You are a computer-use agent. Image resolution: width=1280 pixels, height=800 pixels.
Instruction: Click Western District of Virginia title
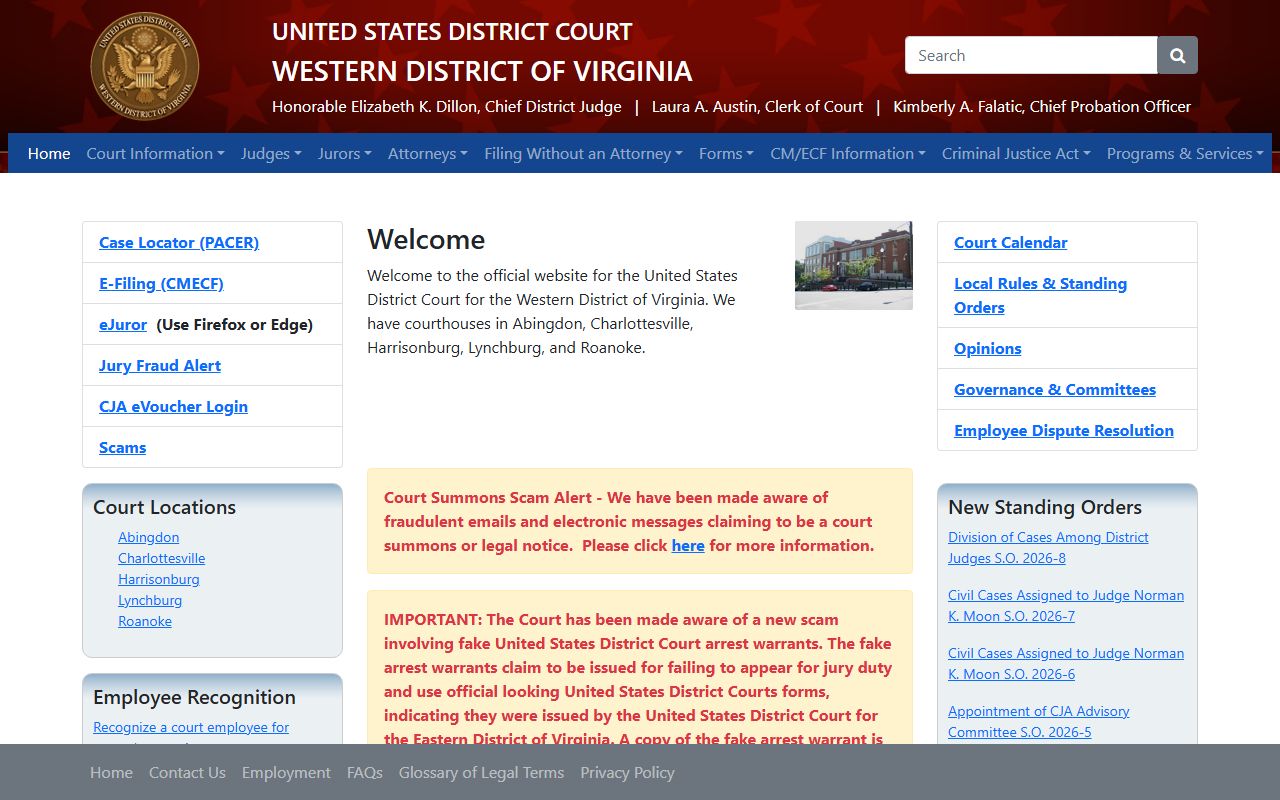482,71
